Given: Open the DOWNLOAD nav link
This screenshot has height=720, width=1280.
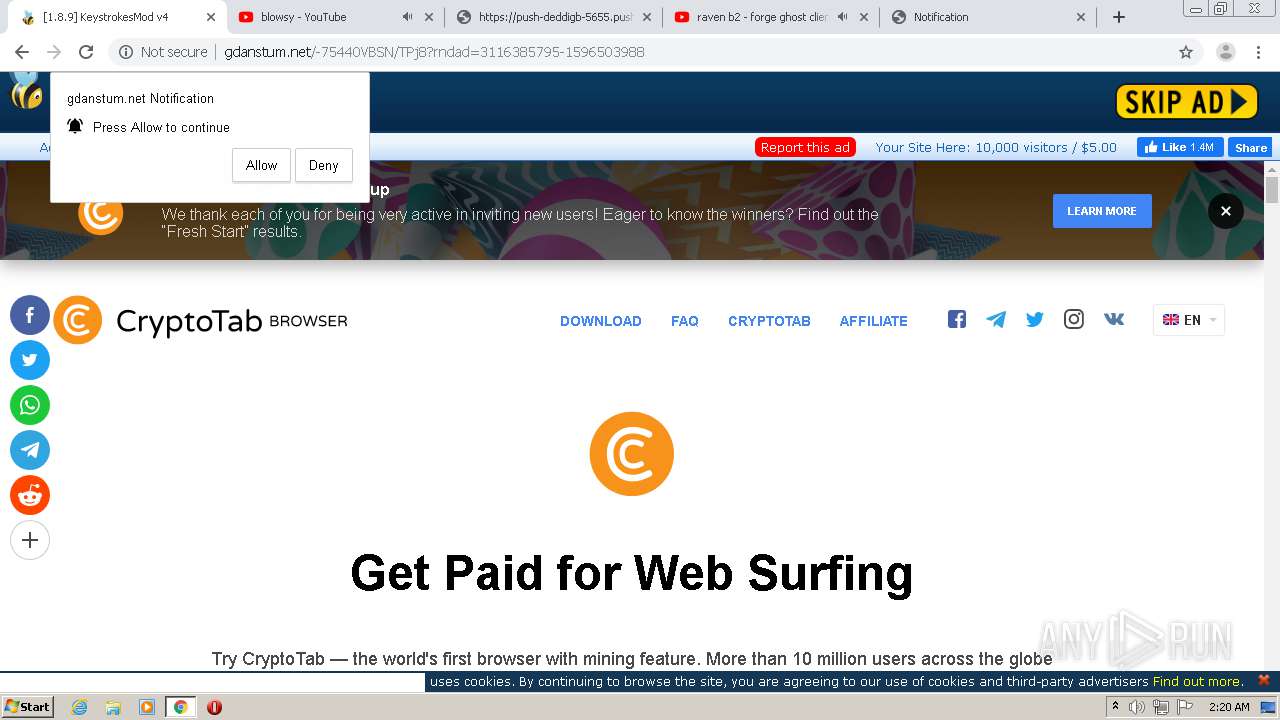Looking at the screenshot, I should pyautogui.click(x=601, y=321).
